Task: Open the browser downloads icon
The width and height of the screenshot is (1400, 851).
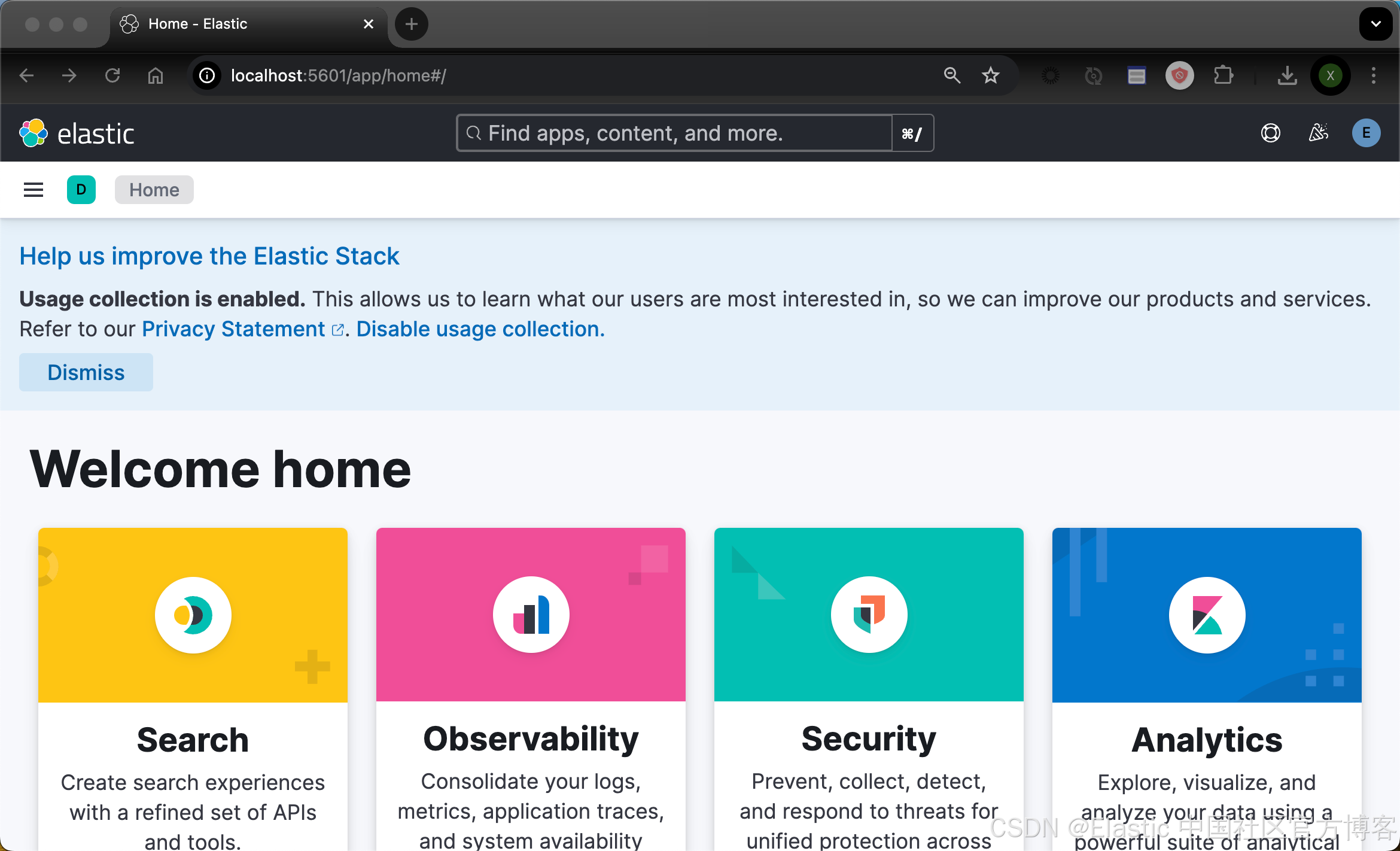Action: coord(1287,75)
